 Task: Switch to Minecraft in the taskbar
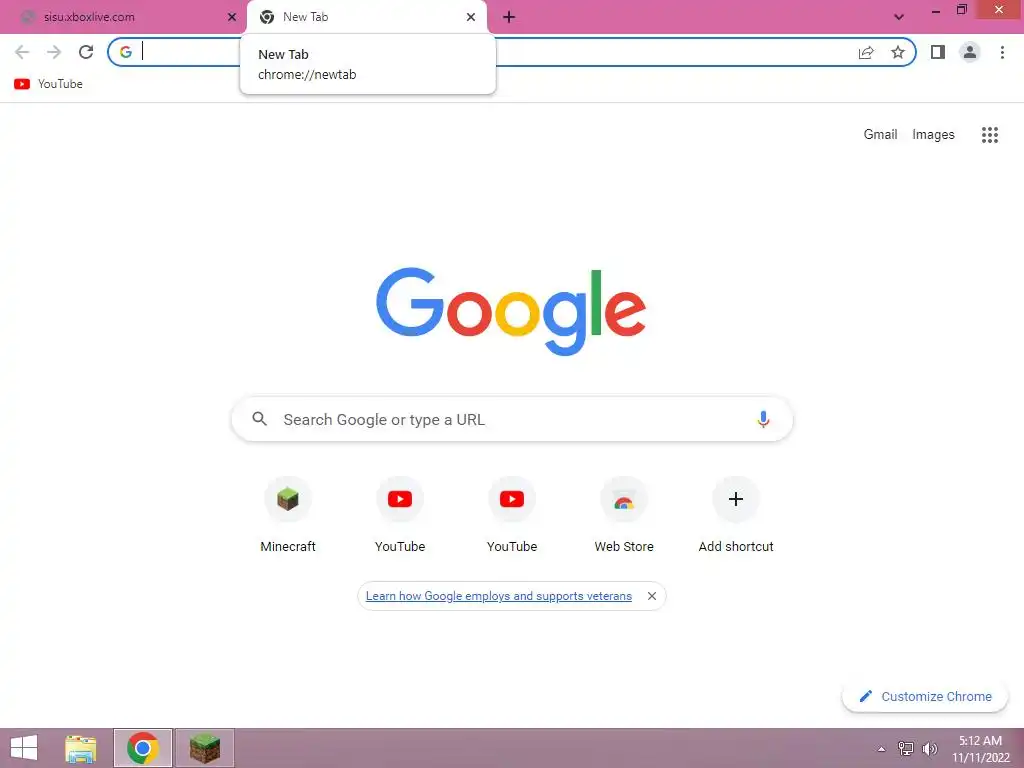click(205, 748)
